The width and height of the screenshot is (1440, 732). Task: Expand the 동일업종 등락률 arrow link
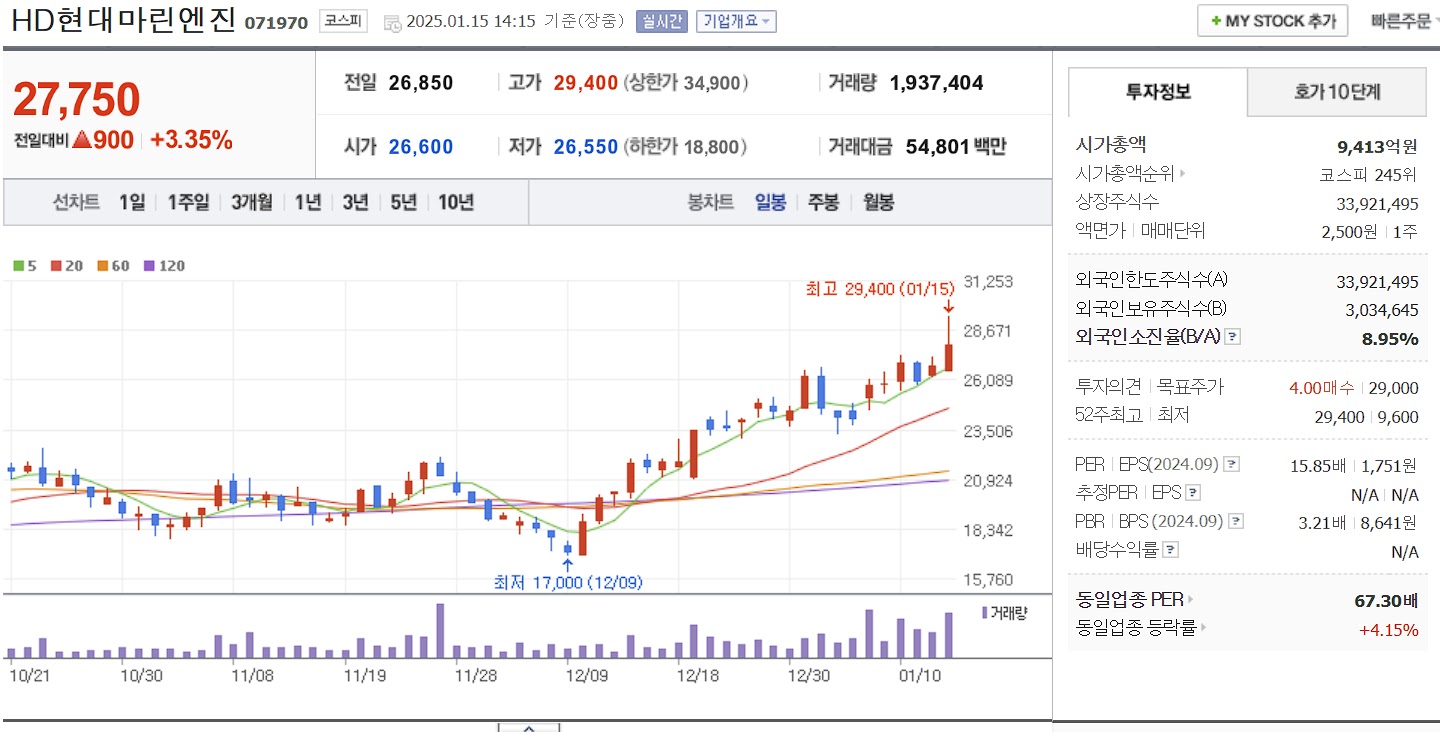pos(1203,628)
